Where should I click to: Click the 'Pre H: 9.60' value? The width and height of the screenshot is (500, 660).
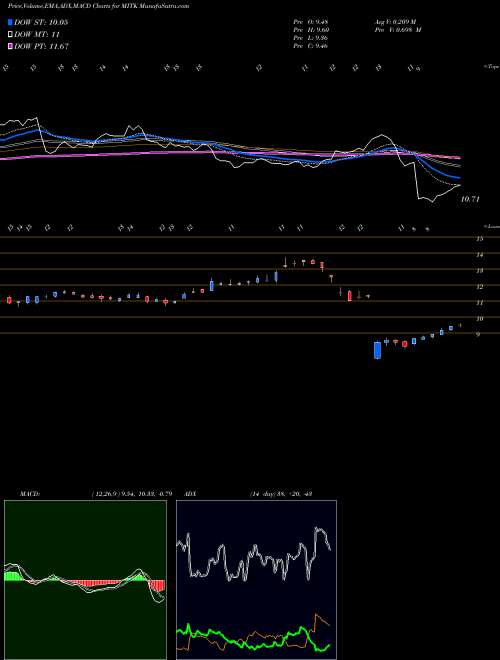coord(311,30)
